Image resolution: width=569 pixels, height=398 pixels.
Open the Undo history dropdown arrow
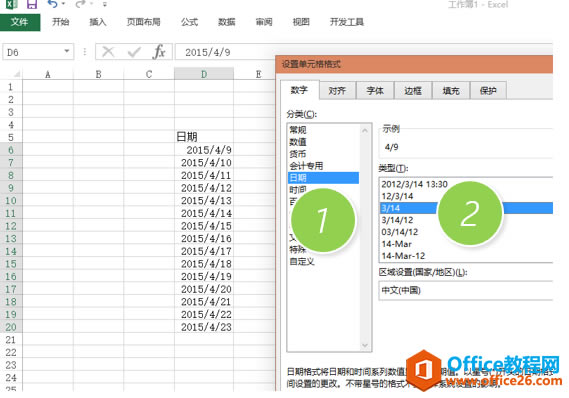tap(63, 4)
